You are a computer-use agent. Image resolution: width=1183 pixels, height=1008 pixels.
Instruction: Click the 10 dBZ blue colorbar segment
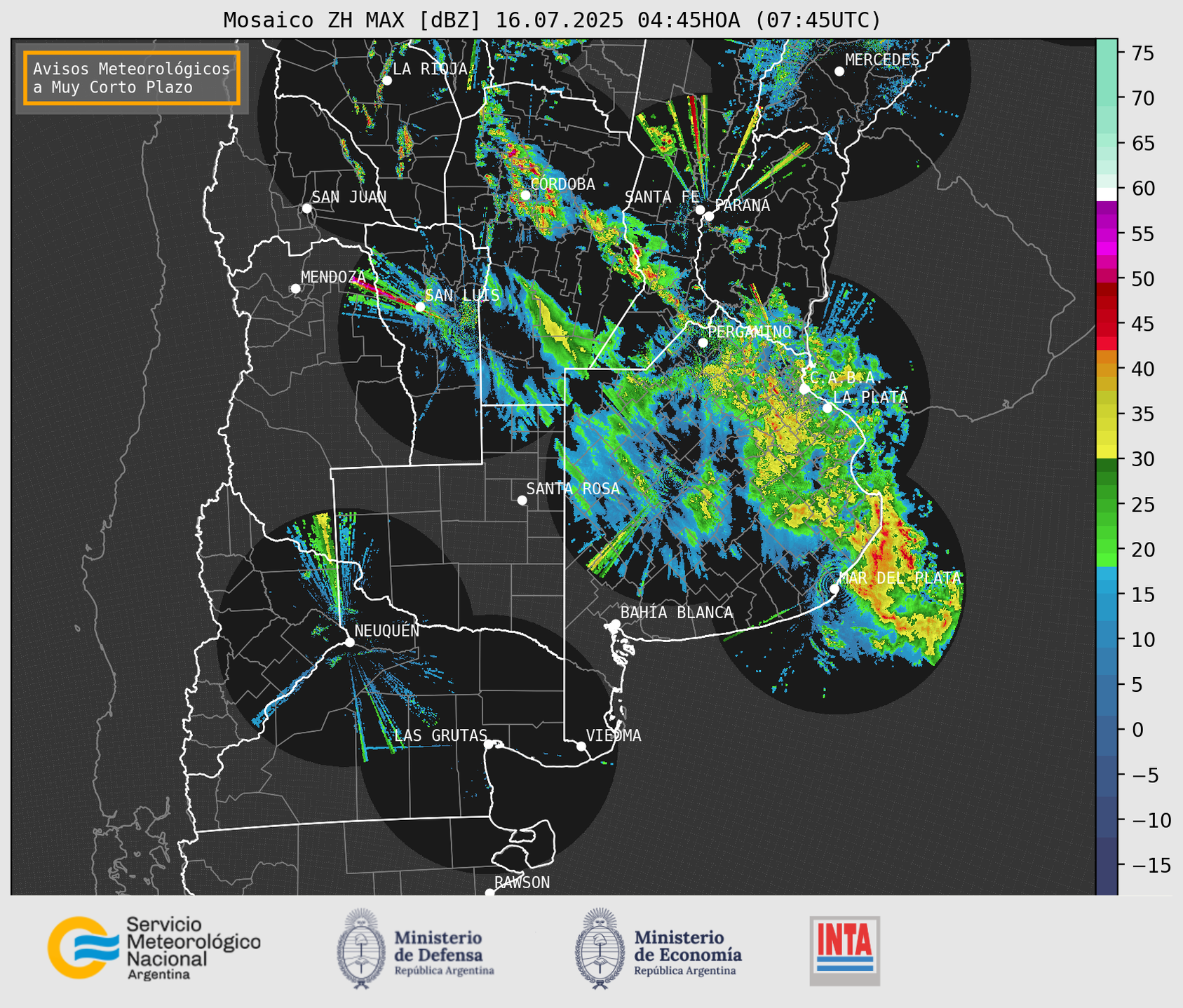point(1107,640)
